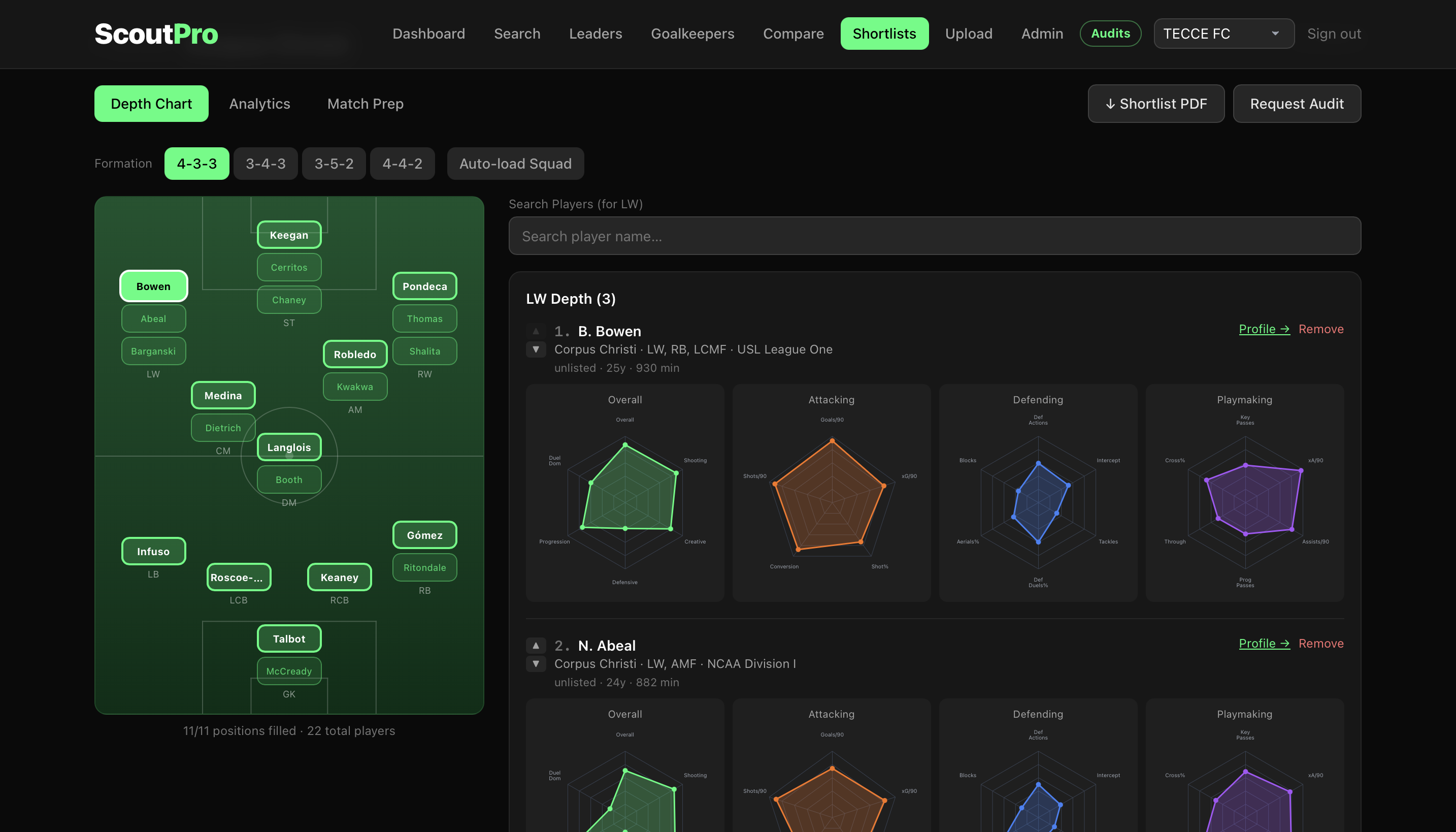Select Ritondale under RB on the pitch
Screen dimensions: 1456x832
click(425, 567)
